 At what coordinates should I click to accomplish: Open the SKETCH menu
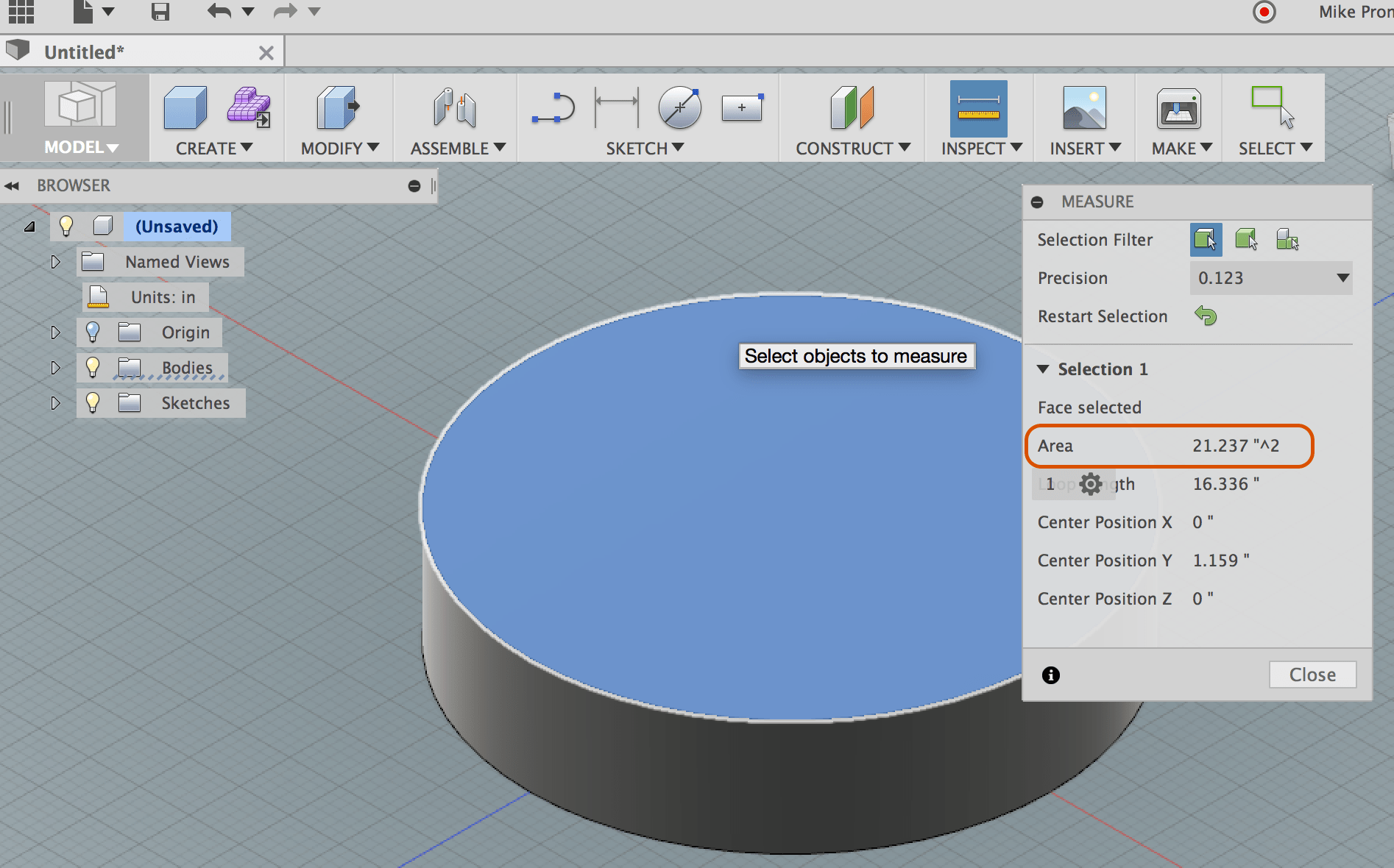coord(645,149)
